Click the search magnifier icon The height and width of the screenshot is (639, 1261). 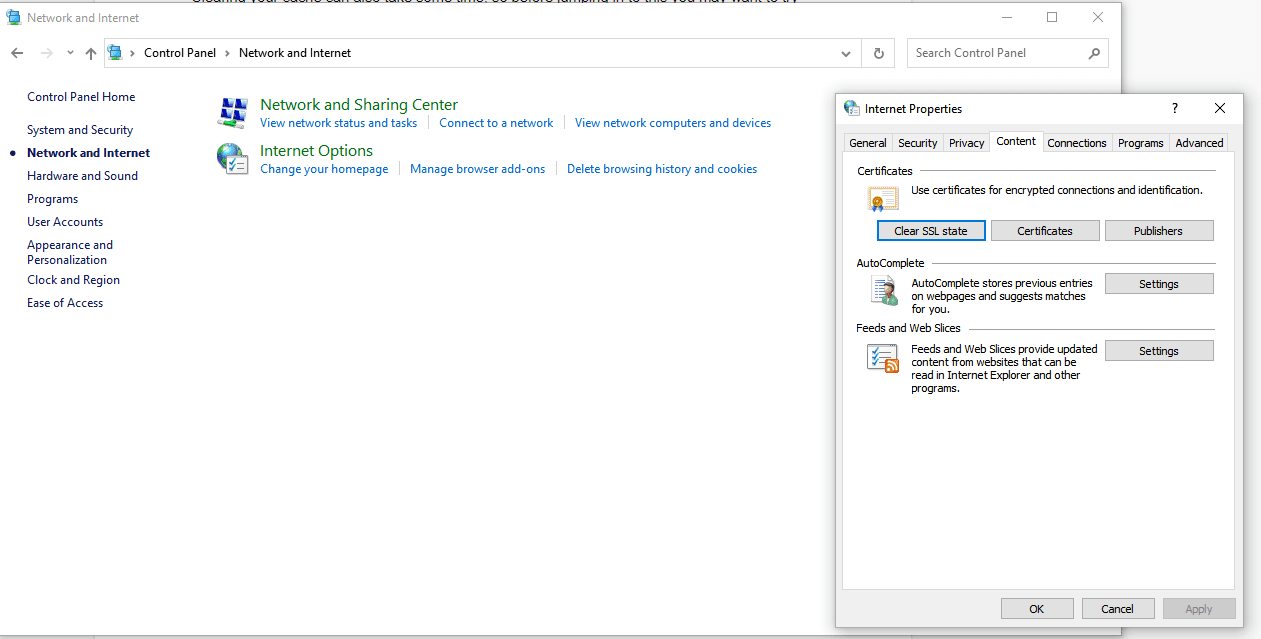pos(1094,52)
